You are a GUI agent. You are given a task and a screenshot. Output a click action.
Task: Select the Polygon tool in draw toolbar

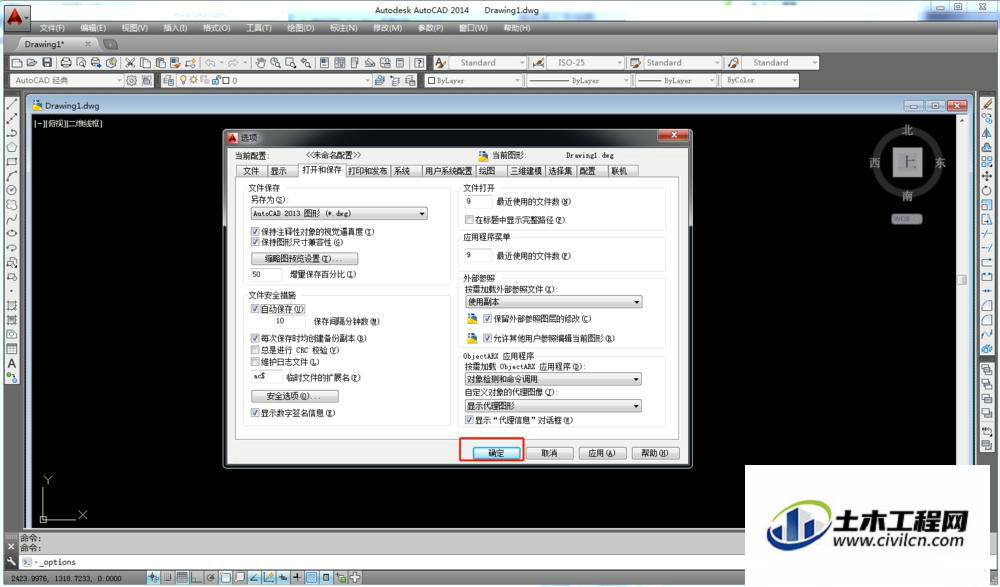(x=11, y=147)
